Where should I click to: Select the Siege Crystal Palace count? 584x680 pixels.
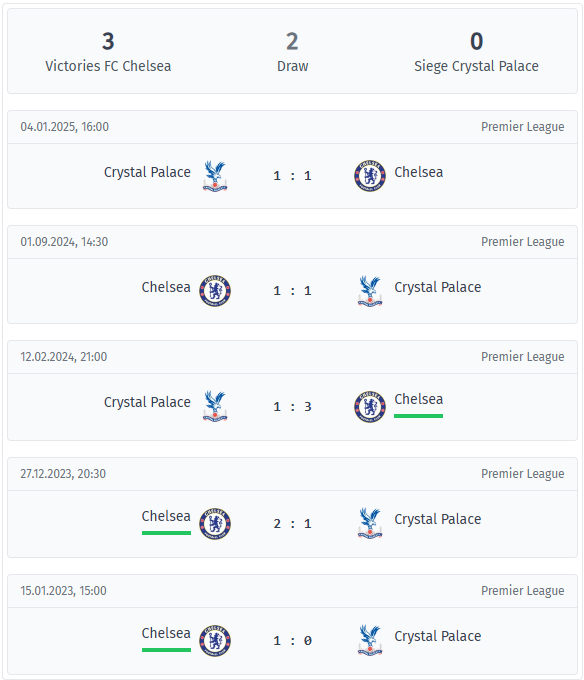476,42
